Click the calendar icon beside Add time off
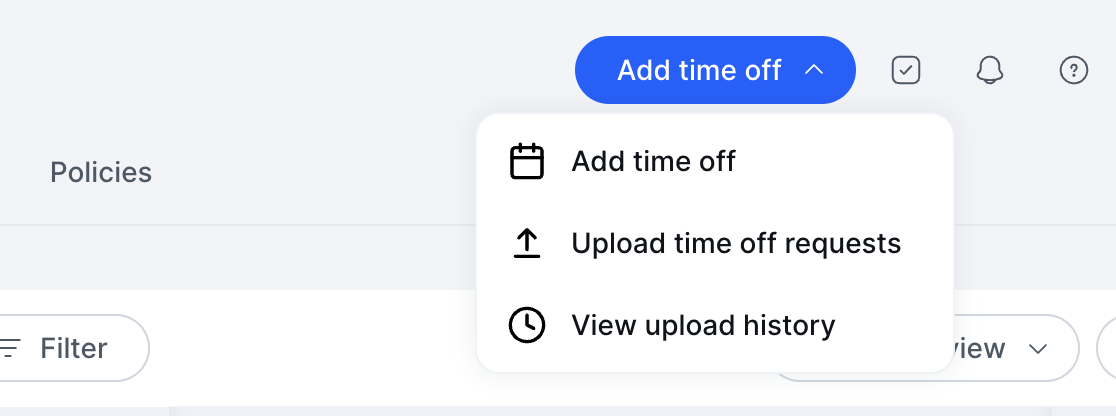Viewport: 1116px width, 416px height. (527, 162)
